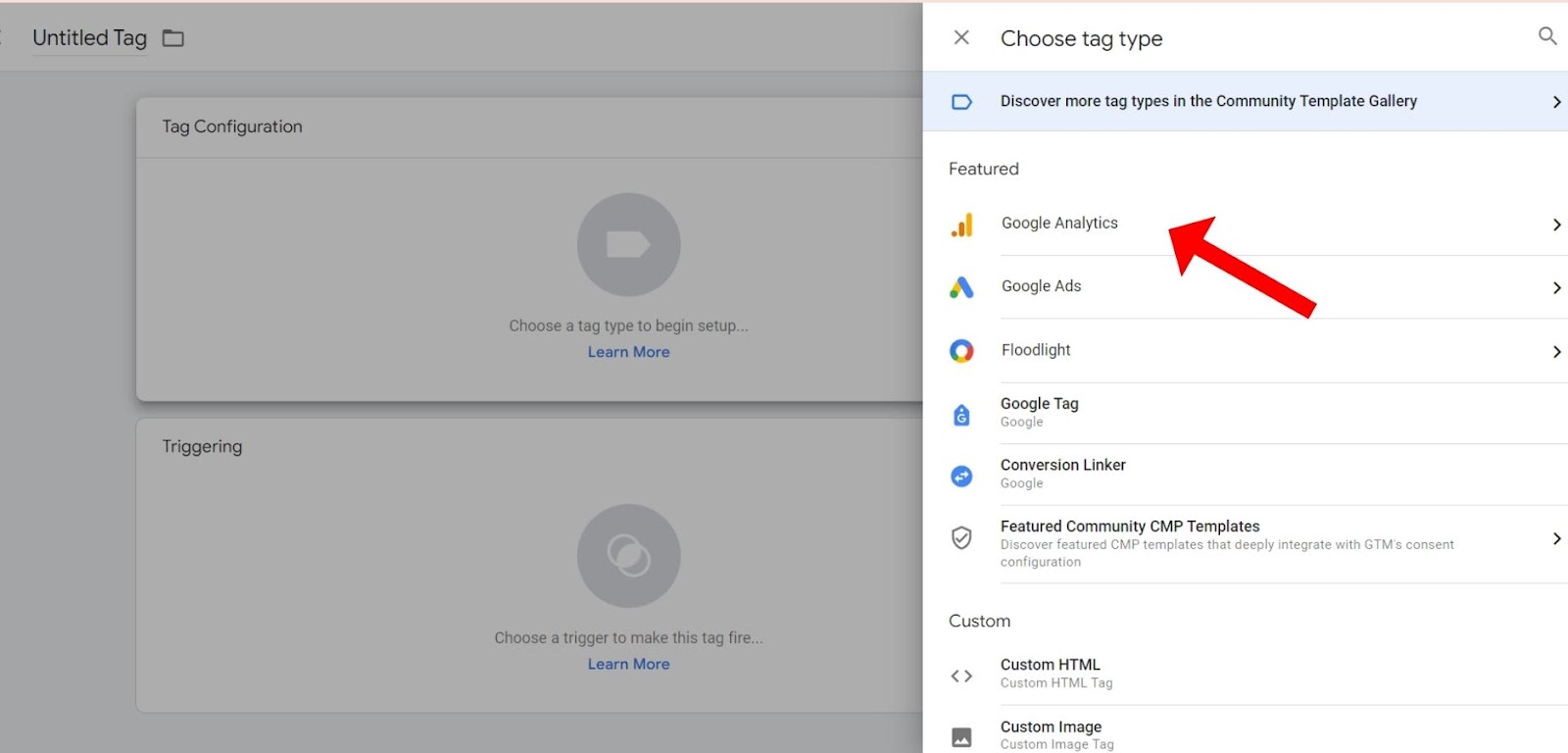Click the CMP Templates shield icon
This screenshot has width=1568, height=753.
962,537
